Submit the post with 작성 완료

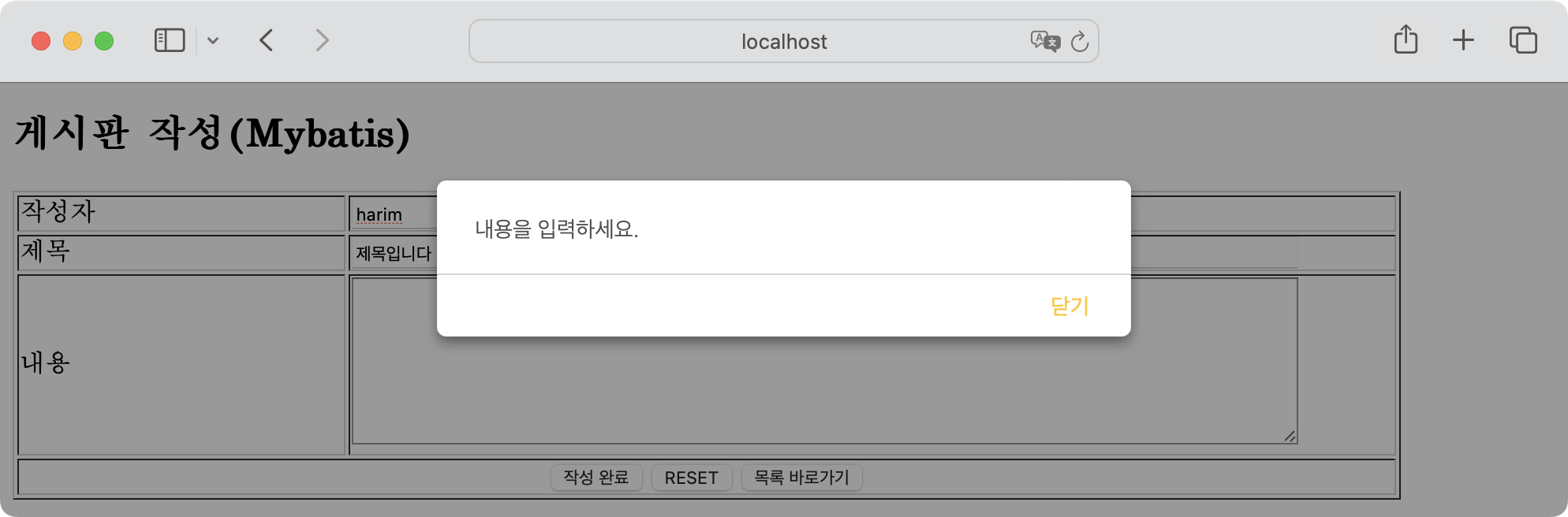[596, 478]
